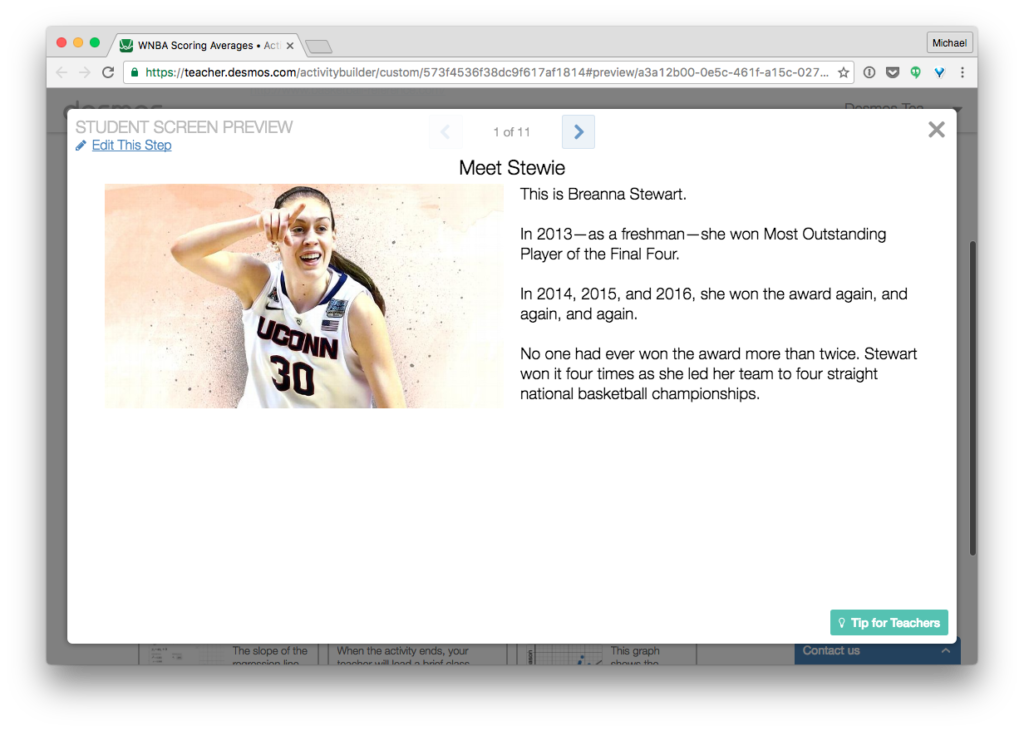The image size is (1024, 731).
Task: Reload the page in the browser
Action: pyautogui.click(x=108, y=73)
